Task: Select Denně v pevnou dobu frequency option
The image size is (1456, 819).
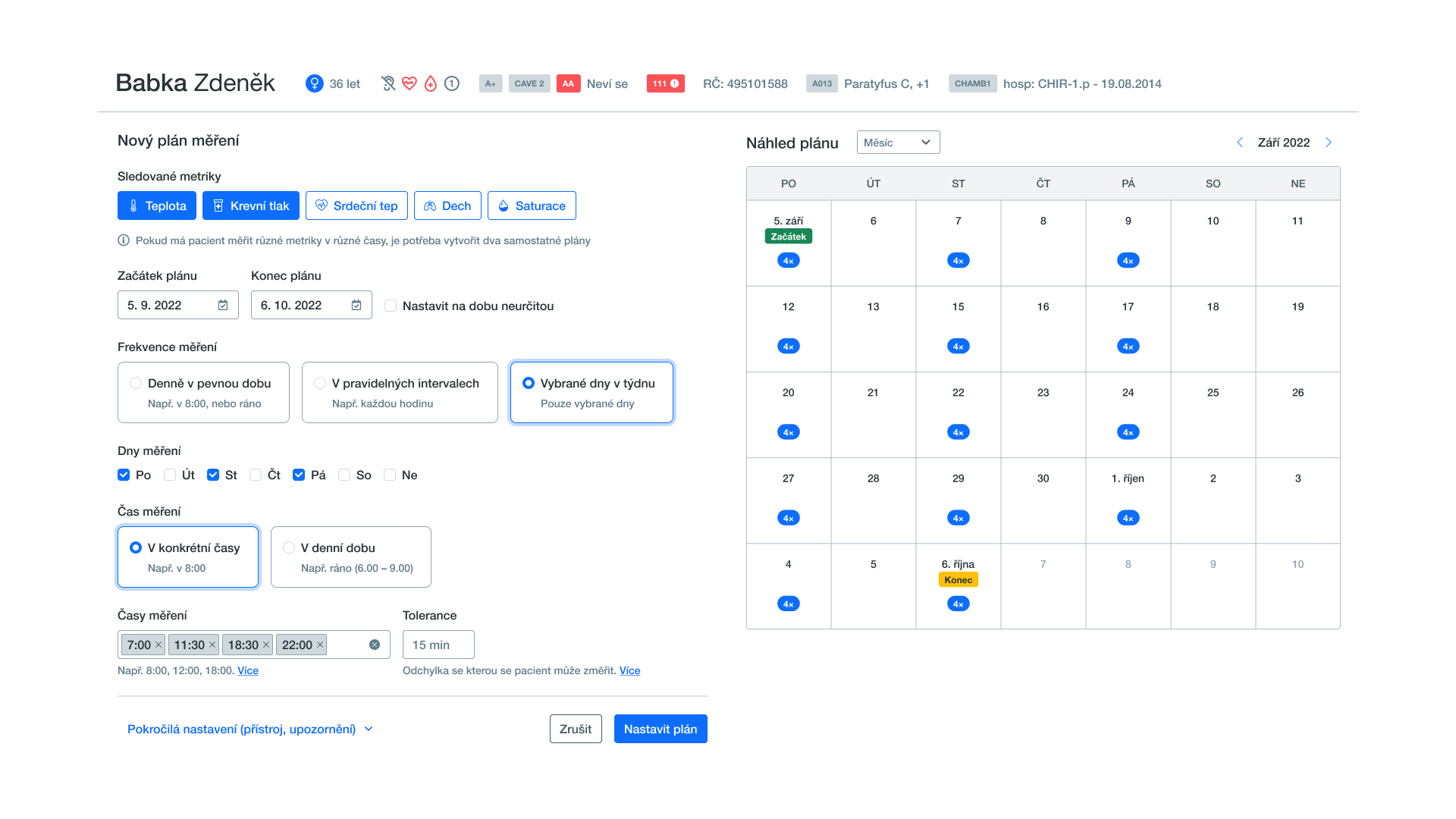Action: coord(203,392)
